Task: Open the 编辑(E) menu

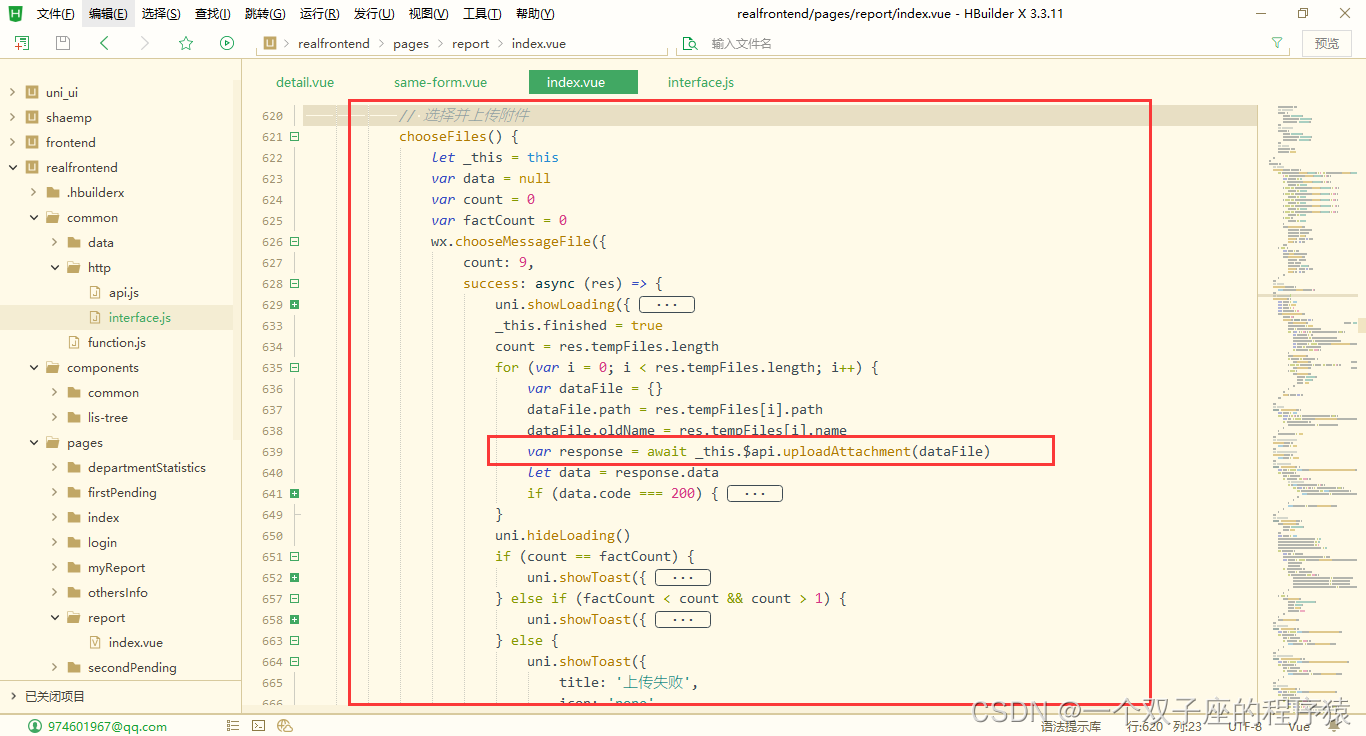Action: (108, 14)
